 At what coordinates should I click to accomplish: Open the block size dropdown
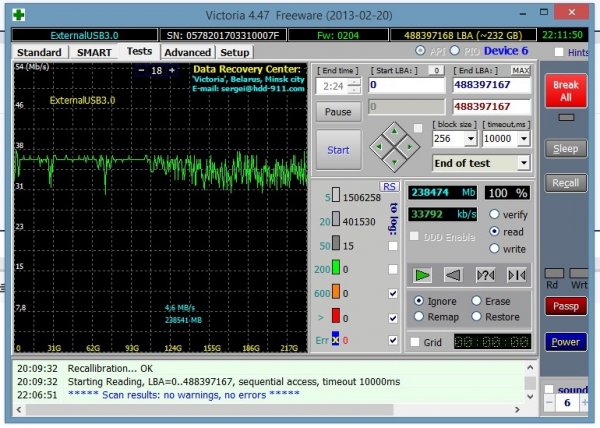471,140
